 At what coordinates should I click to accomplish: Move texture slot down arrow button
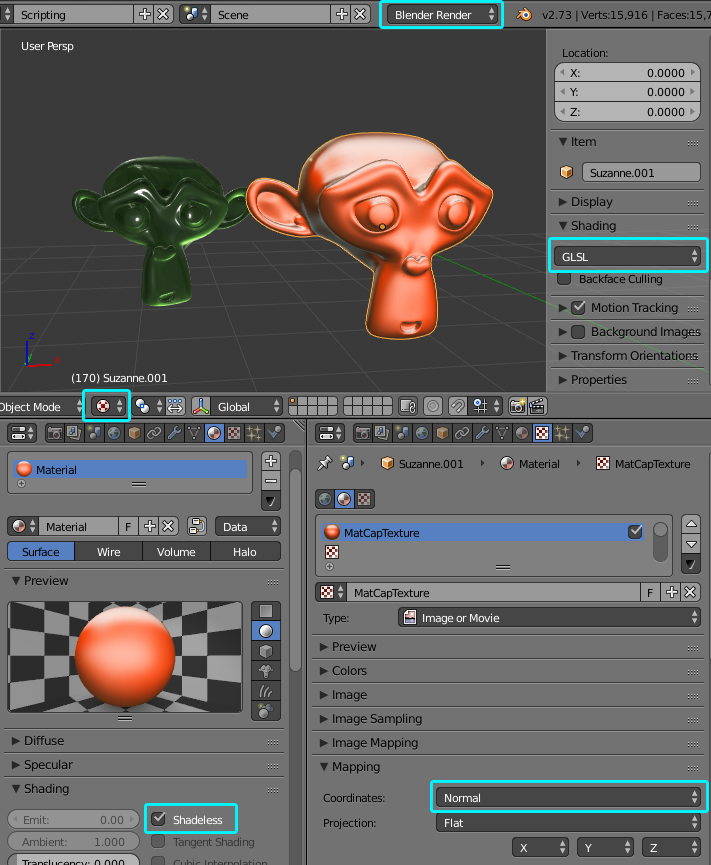tap(691, 544)
